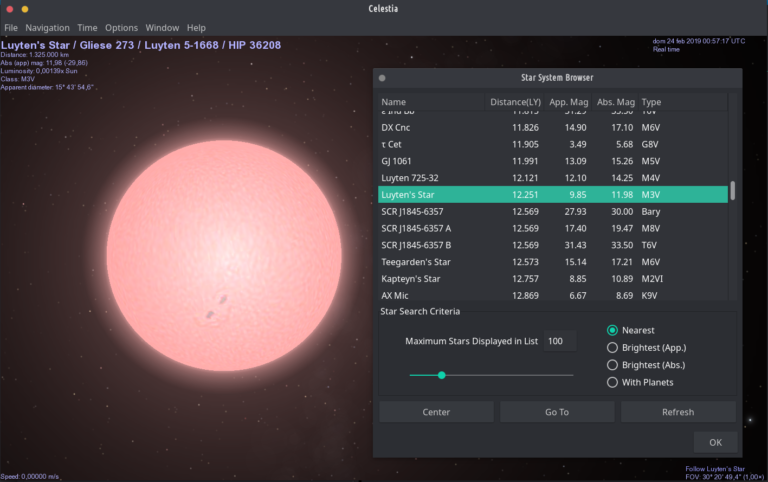Refresh the star list
Image resolution: width=768 pixels, height=482 pixels.
click(678, 412)
